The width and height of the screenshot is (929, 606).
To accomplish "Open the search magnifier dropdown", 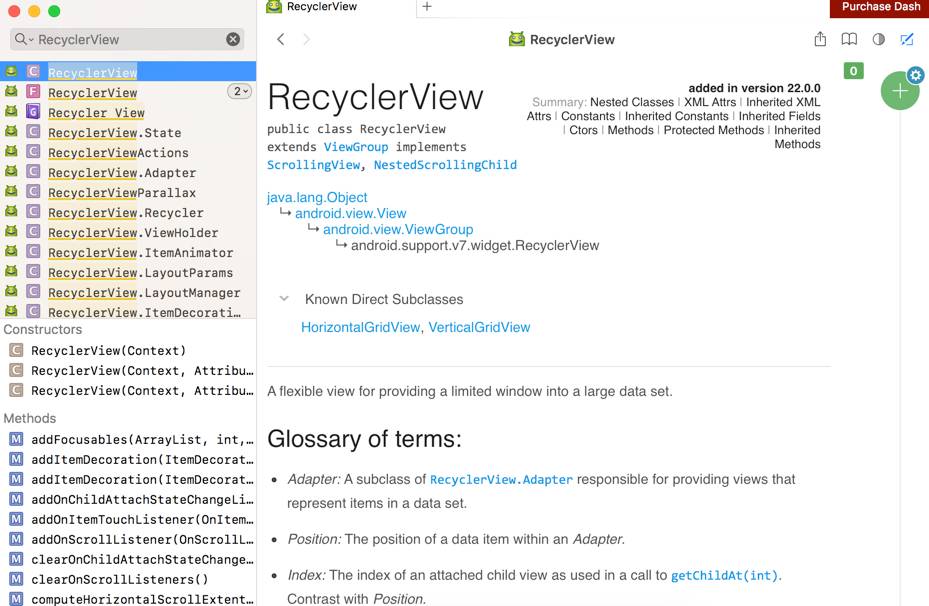I will (23, 39).
